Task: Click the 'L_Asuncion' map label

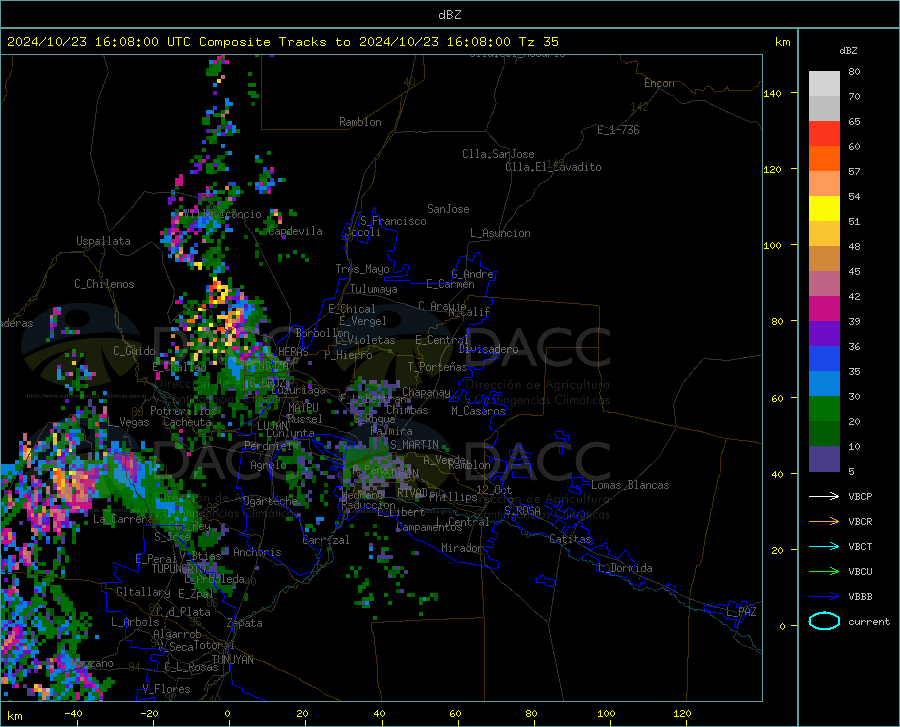Action: [x=500, y=233]
